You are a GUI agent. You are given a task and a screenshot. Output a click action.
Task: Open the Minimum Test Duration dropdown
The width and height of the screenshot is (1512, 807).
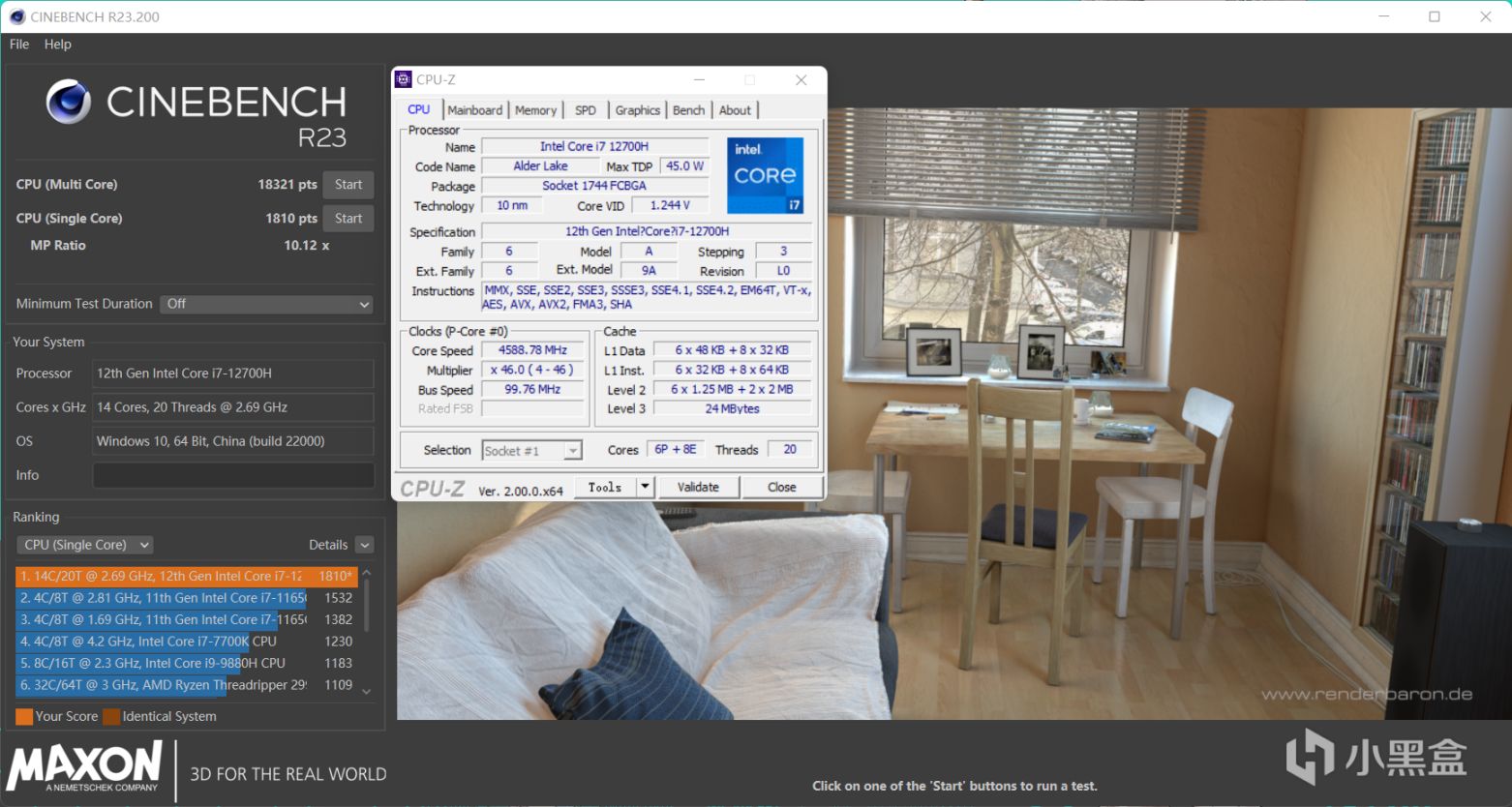pyautogui.click(x=267, y=304)
